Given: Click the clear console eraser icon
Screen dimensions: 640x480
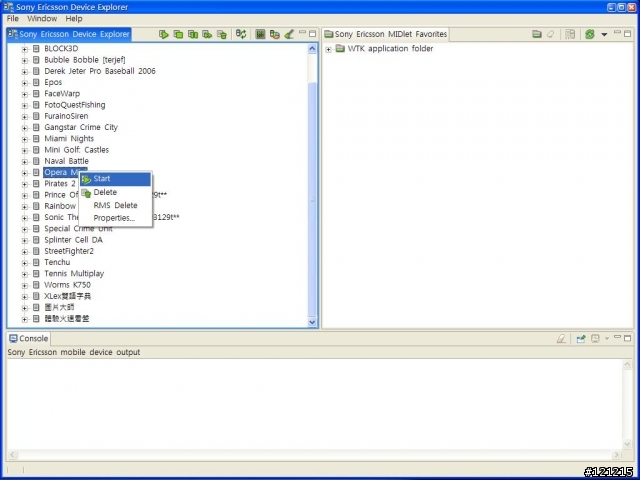Looking at the screenshot, I should (561, 338).
